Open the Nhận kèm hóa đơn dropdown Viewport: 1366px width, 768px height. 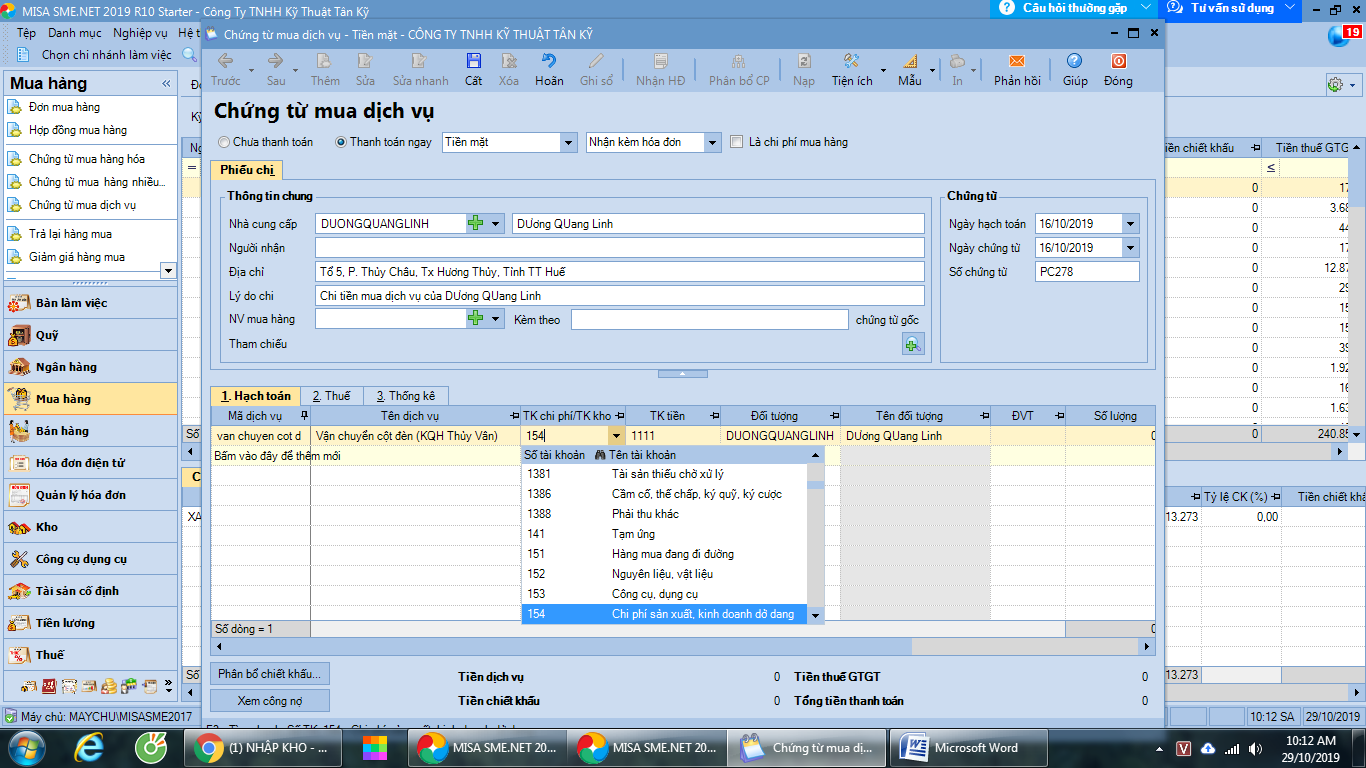(712, 143)
